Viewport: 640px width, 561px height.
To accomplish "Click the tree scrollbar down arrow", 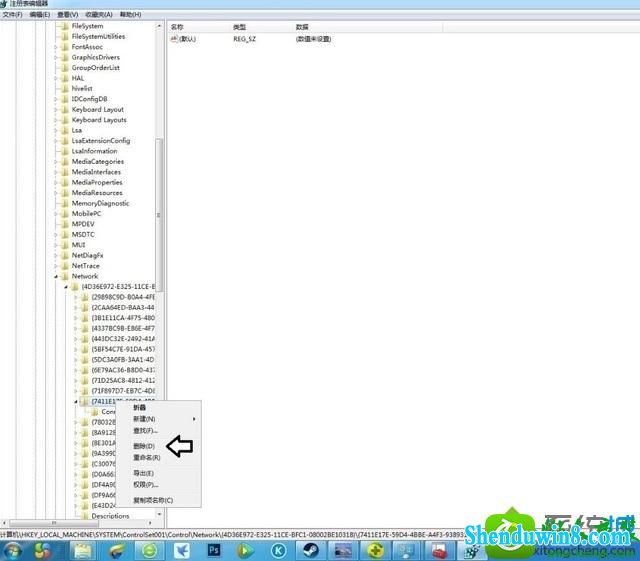I will click(x=159, y=514).
